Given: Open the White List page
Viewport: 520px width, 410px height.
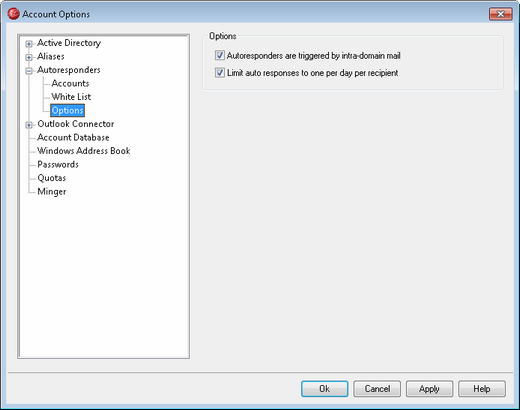Looking at the screenshot, I should click(71, 97).
